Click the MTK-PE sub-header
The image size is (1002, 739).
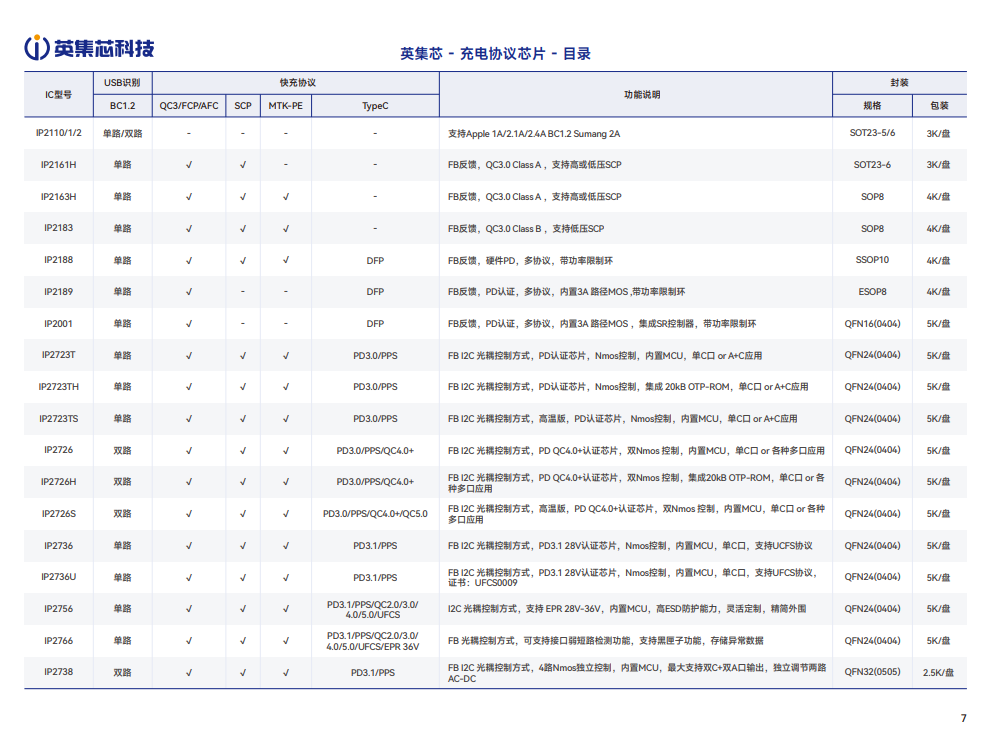[x=286, y=105]
